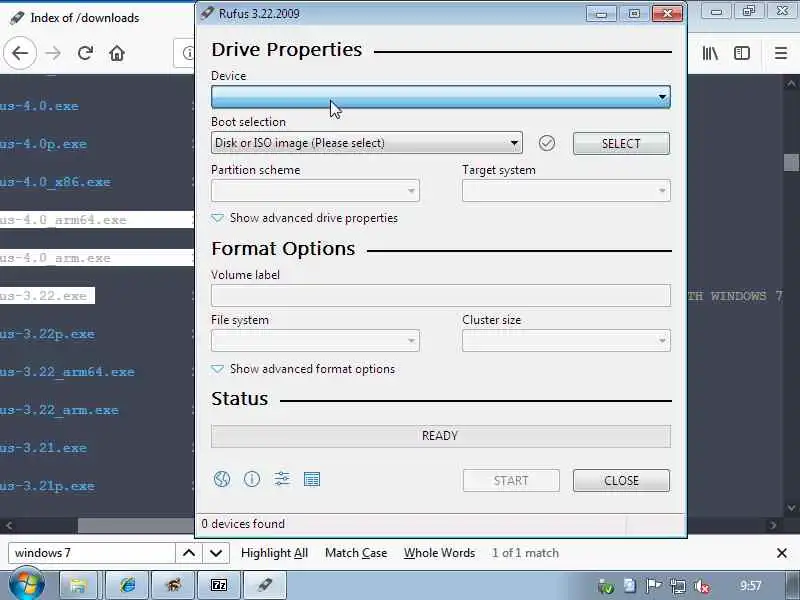
Task: Open rufus-4.0p.exe download link
Action: tap(43, 144)
